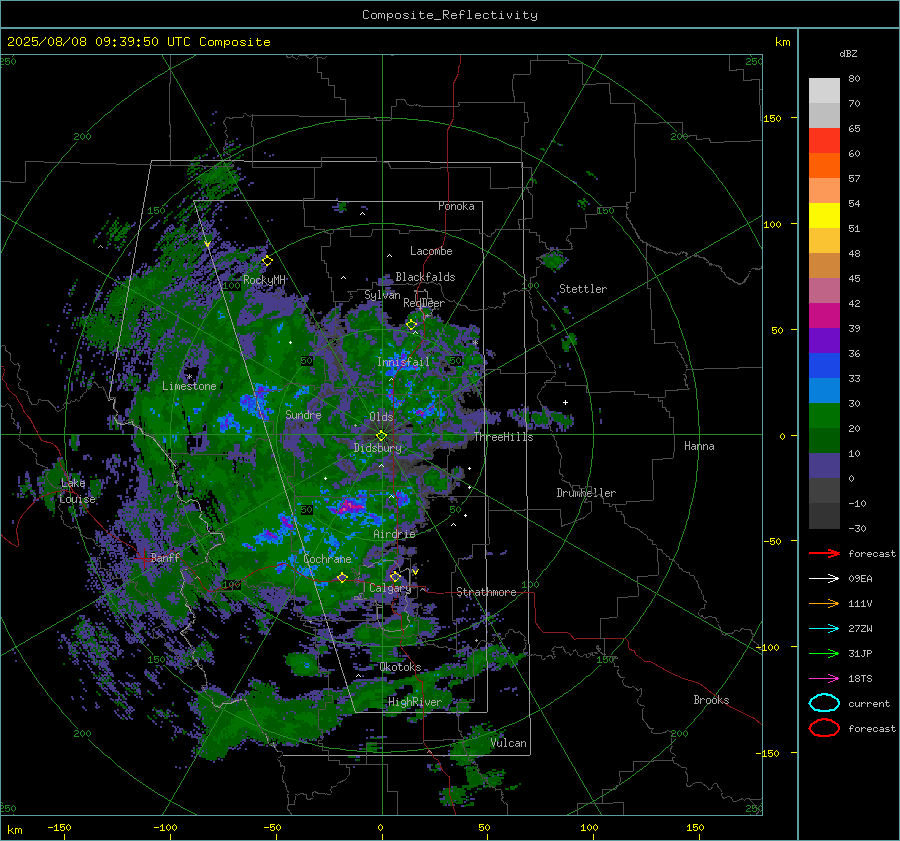Viewport: 900px width, 841px height.
Task: Select the yellow dBZ legend swatch
Action: [824, 215]
